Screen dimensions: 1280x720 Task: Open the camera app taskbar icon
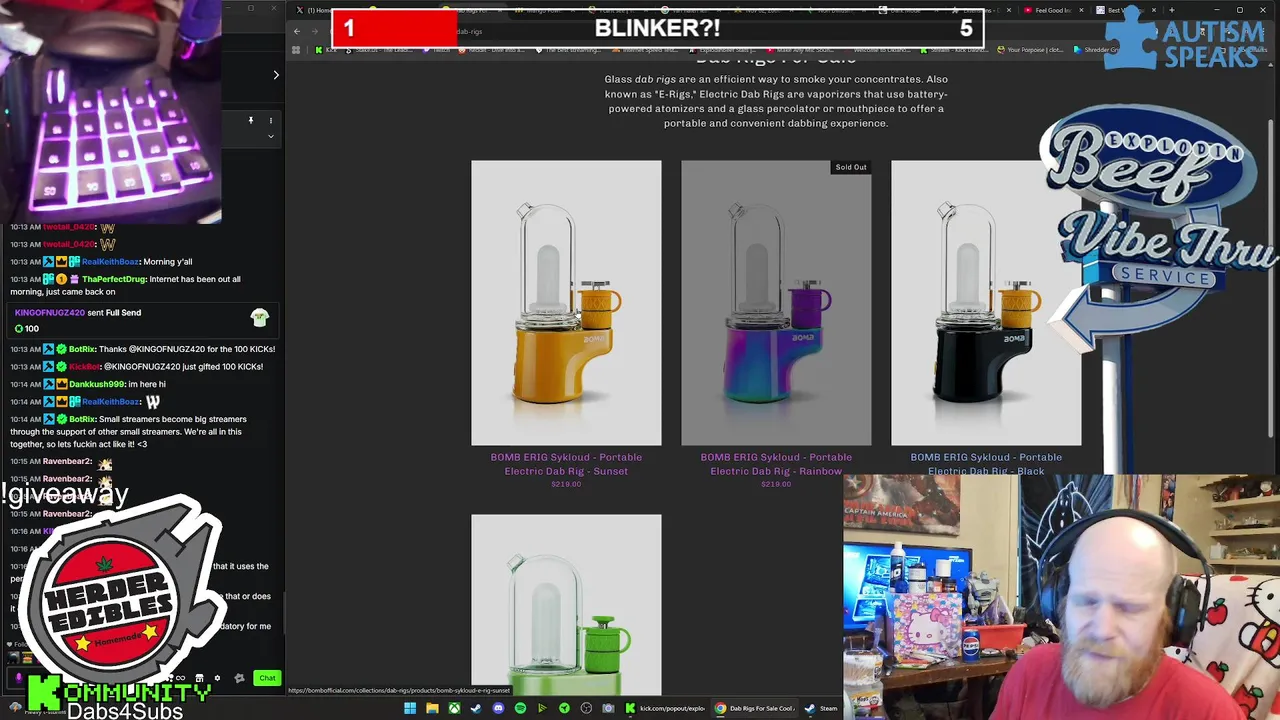coord(608,709)
